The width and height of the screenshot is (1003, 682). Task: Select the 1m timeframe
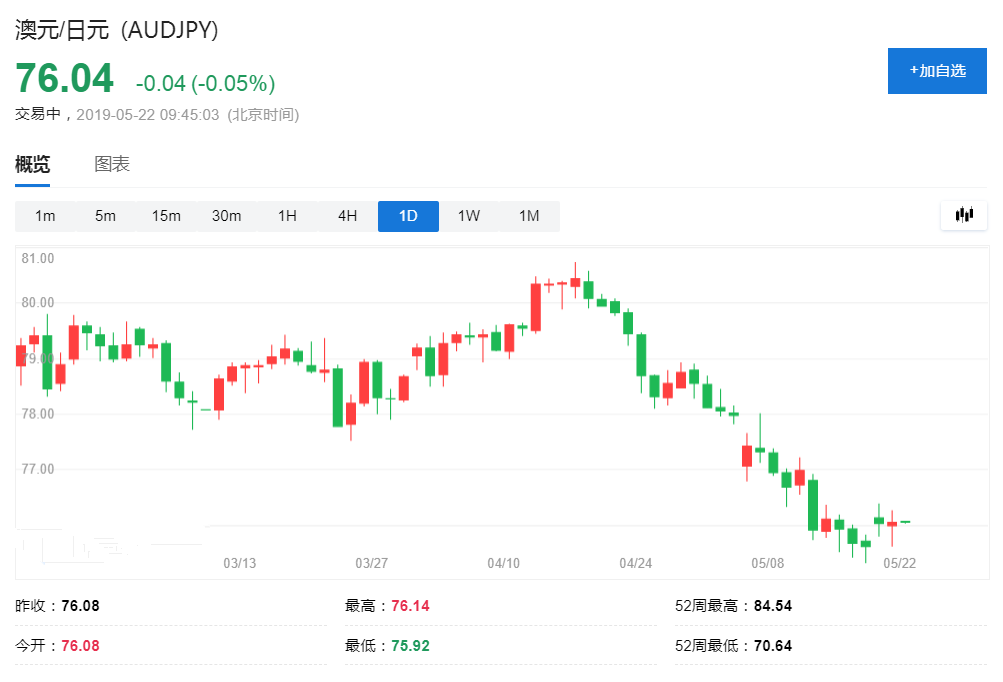pos(45,216)
